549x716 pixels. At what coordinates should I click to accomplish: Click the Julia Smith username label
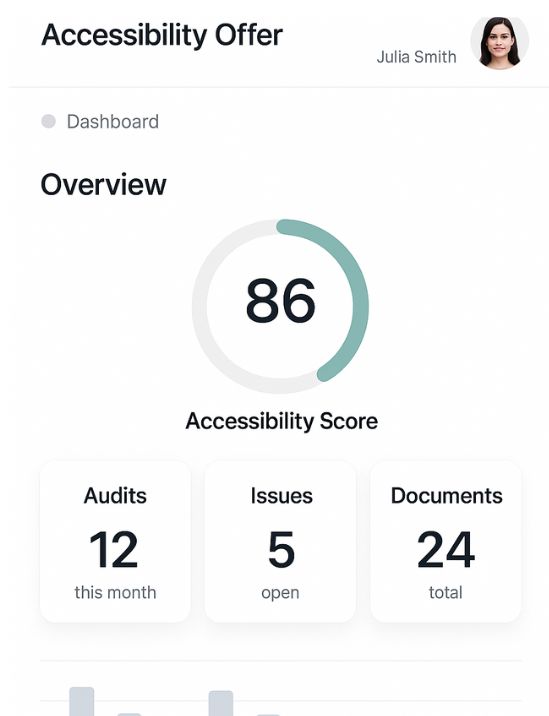pyautogui.click(x=416, y=57)
